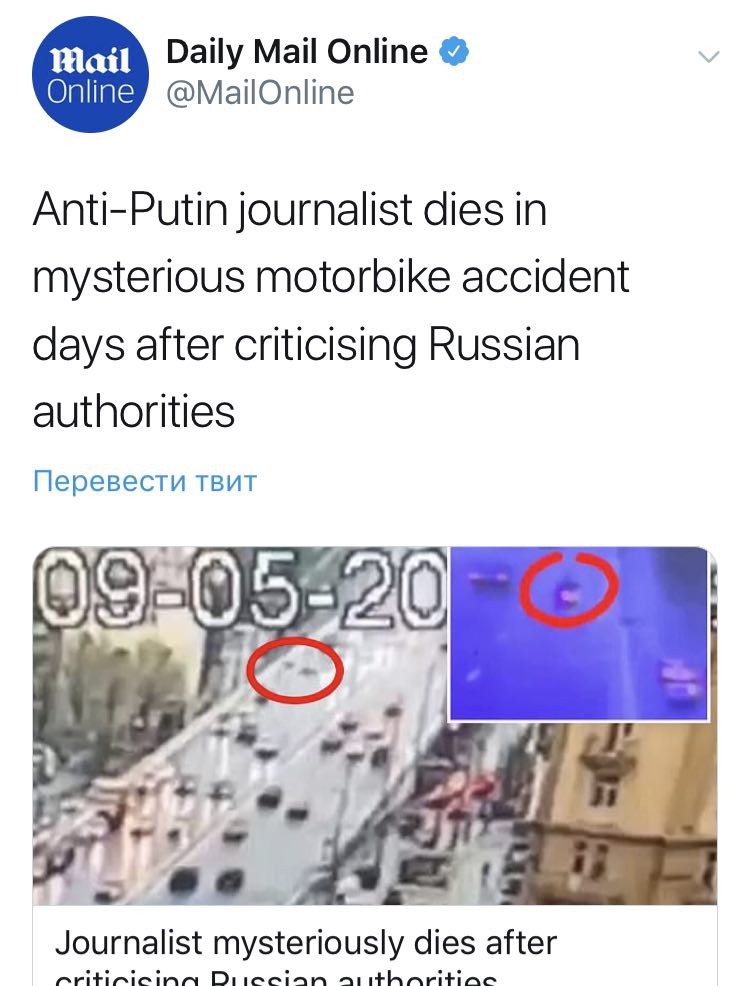Click the red circle on the road
750x986 pixels.
[295, 669]
